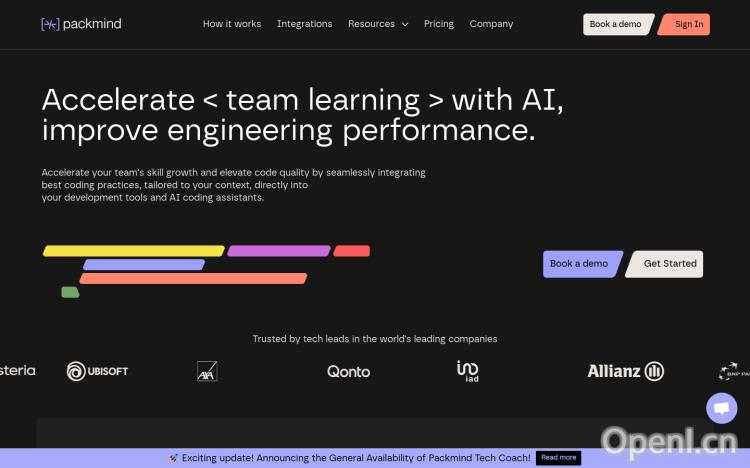Click Read more in announcement banner
The image size is (750, 468).
tap(559, 458)
